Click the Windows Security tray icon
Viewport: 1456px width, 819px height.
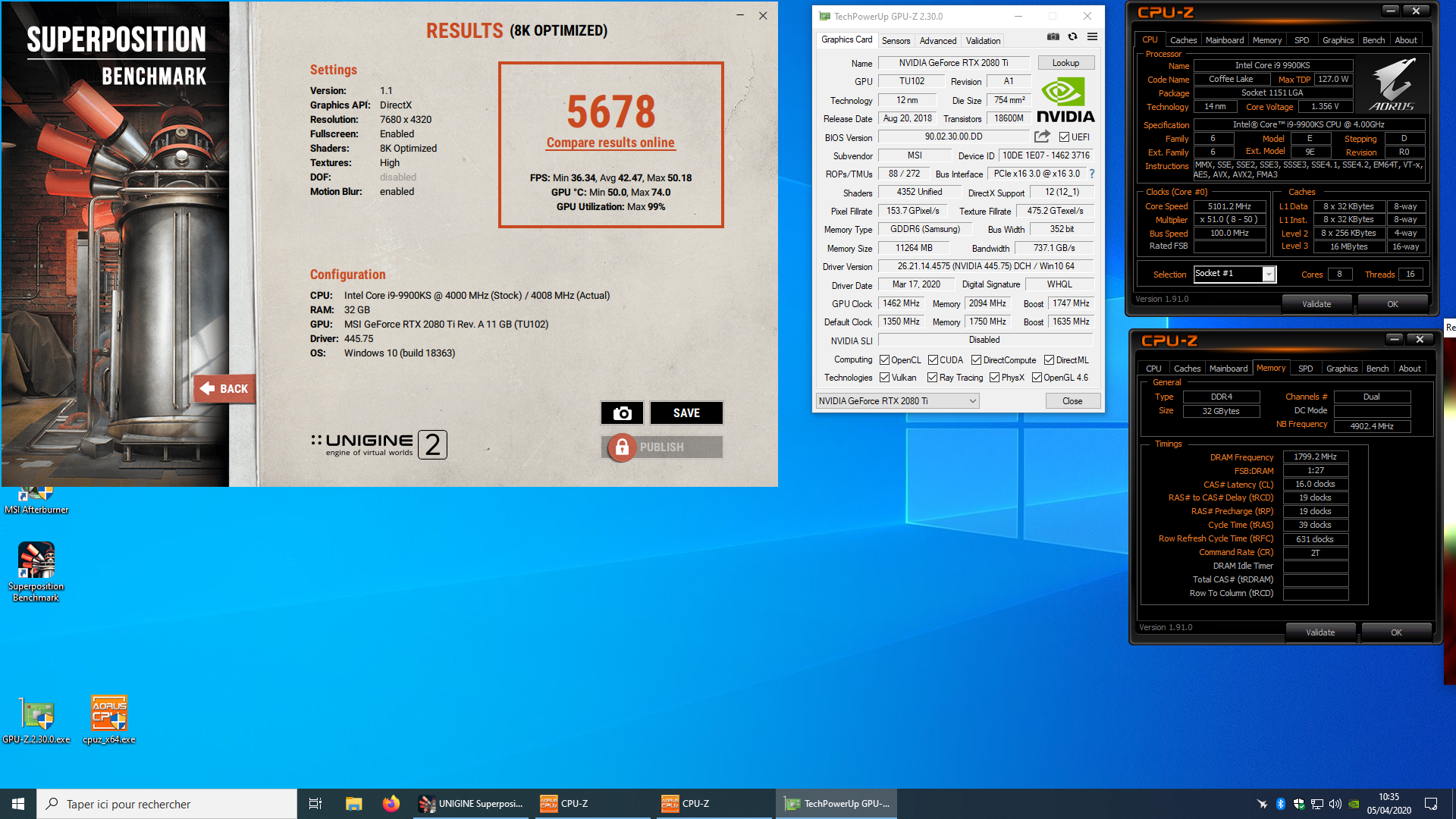click(1298, 804)
